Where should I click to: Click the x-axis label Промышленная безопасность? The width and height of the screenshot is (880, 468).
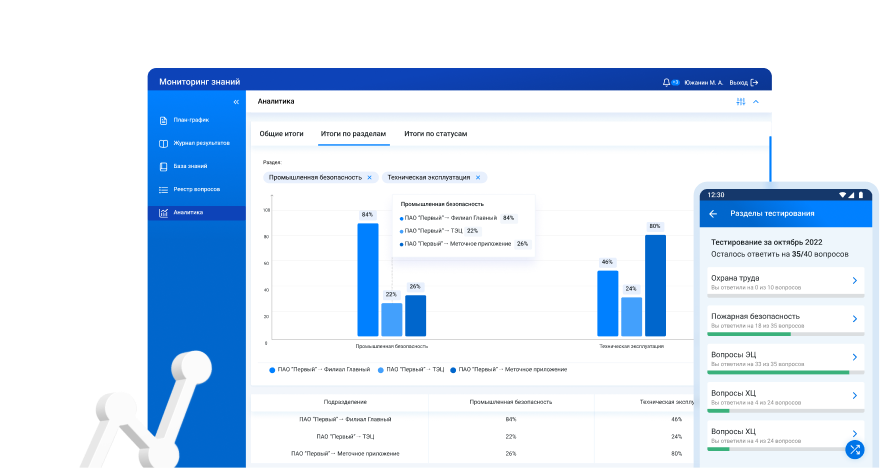tap(392, 346)
